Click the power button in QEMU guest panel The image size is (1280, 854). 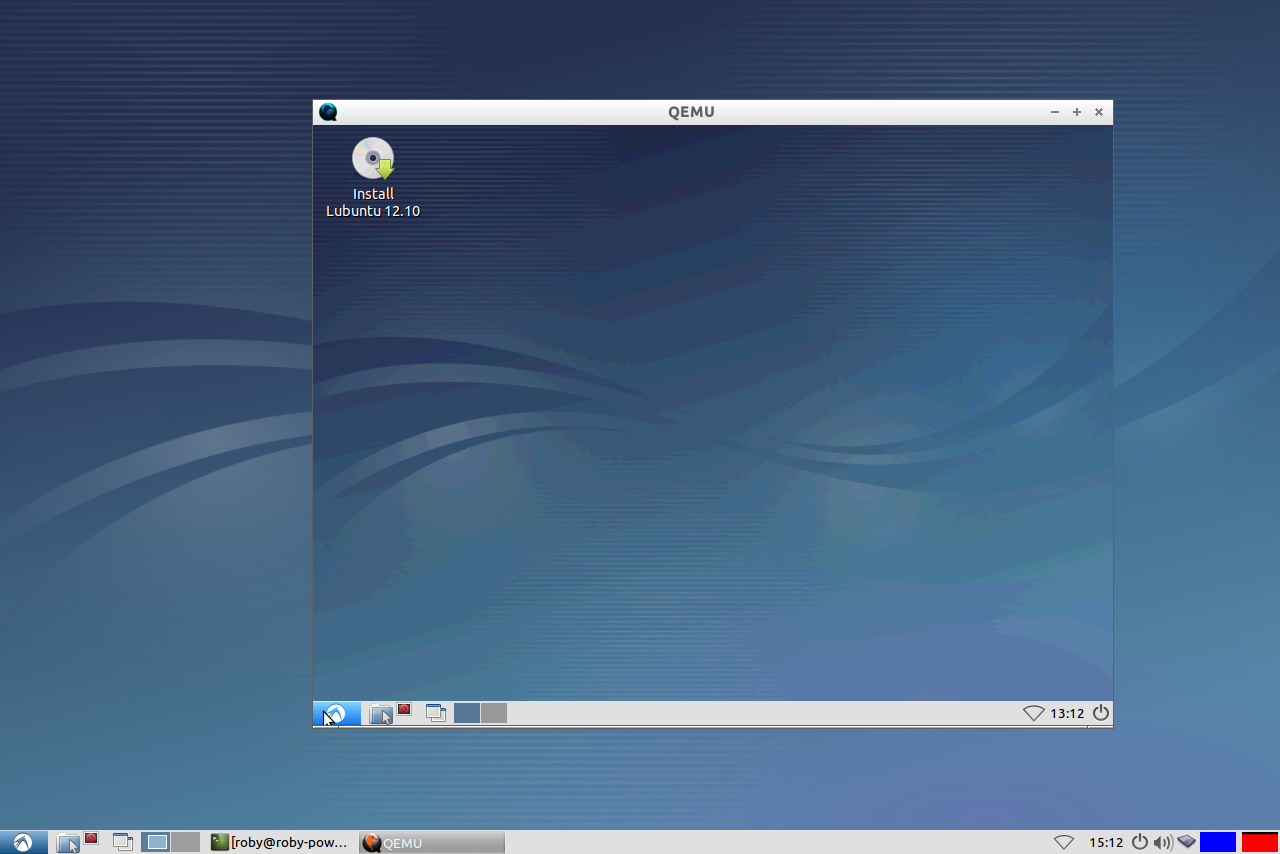1101,713
